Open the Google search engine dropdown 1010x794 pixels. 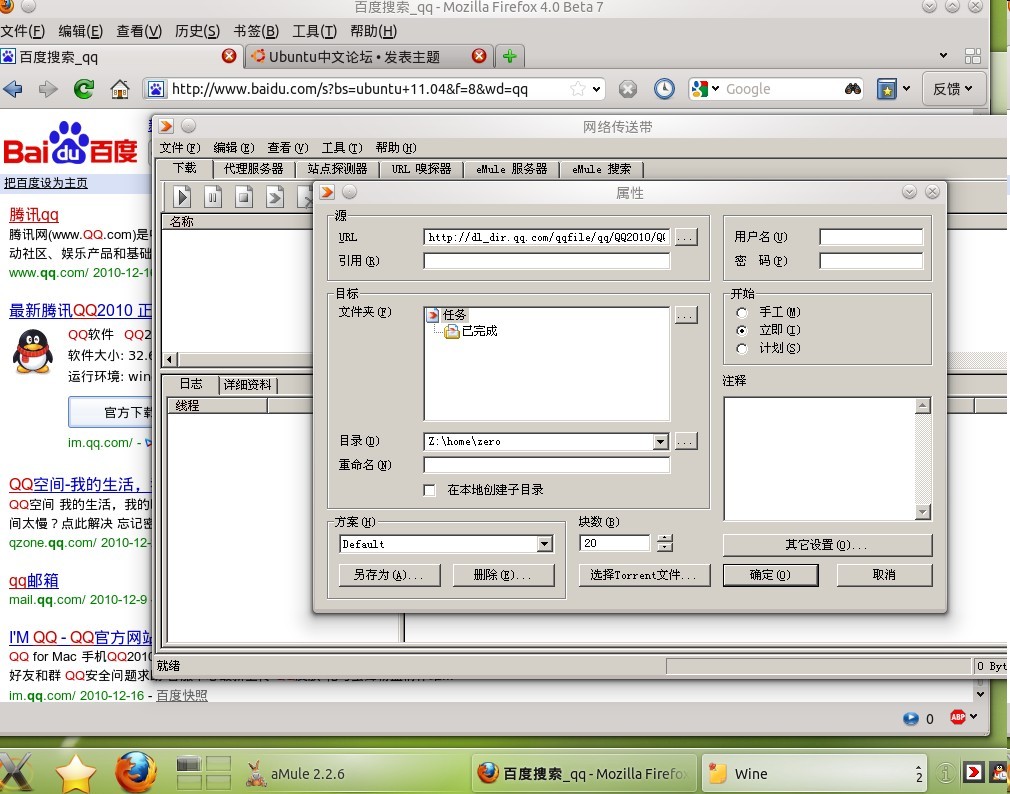click(704, 89)
